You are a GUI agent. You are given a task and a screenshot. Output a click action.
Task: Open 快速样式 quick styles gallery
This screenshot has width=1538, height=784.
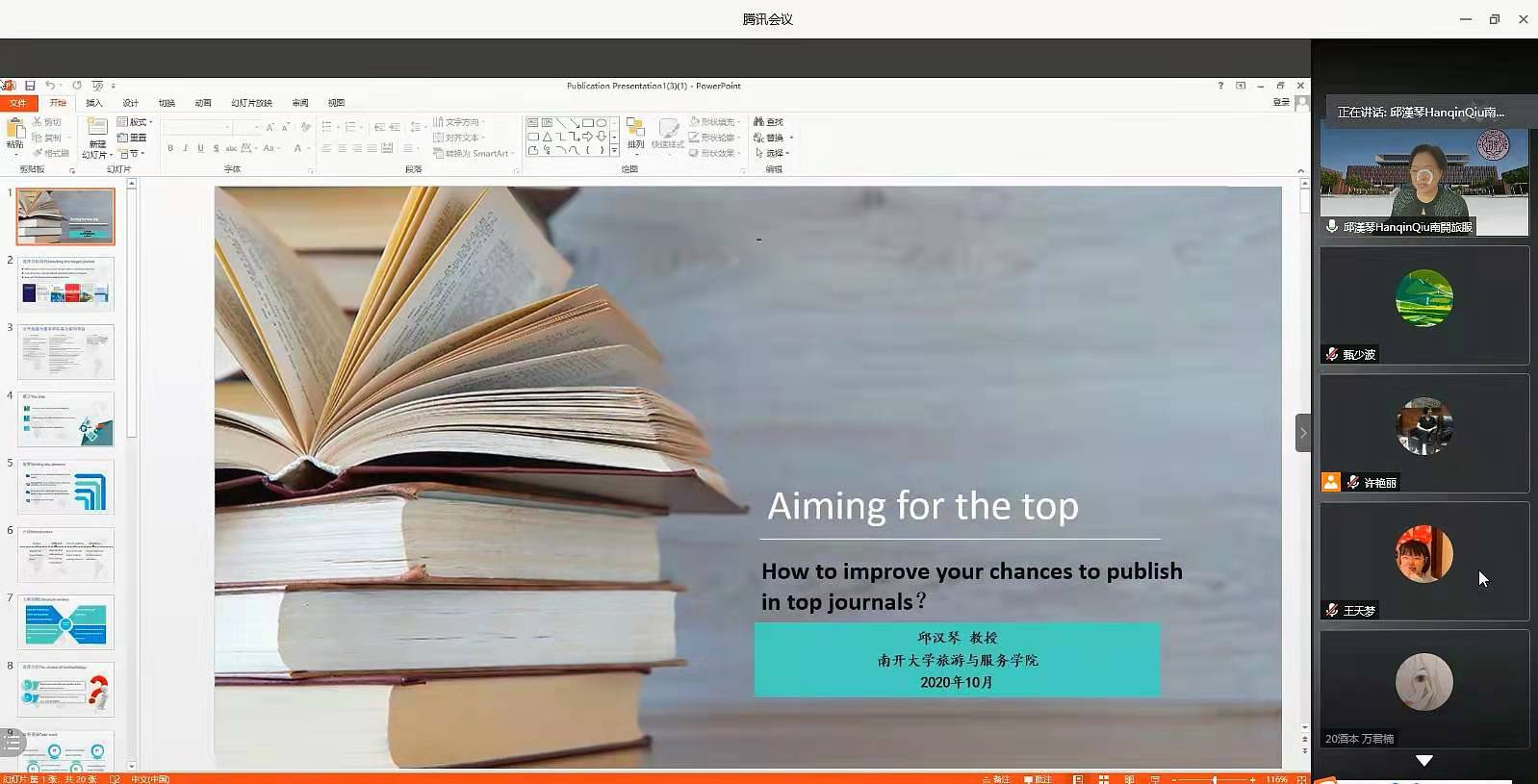pyautogui.click(x=668, y=135)
